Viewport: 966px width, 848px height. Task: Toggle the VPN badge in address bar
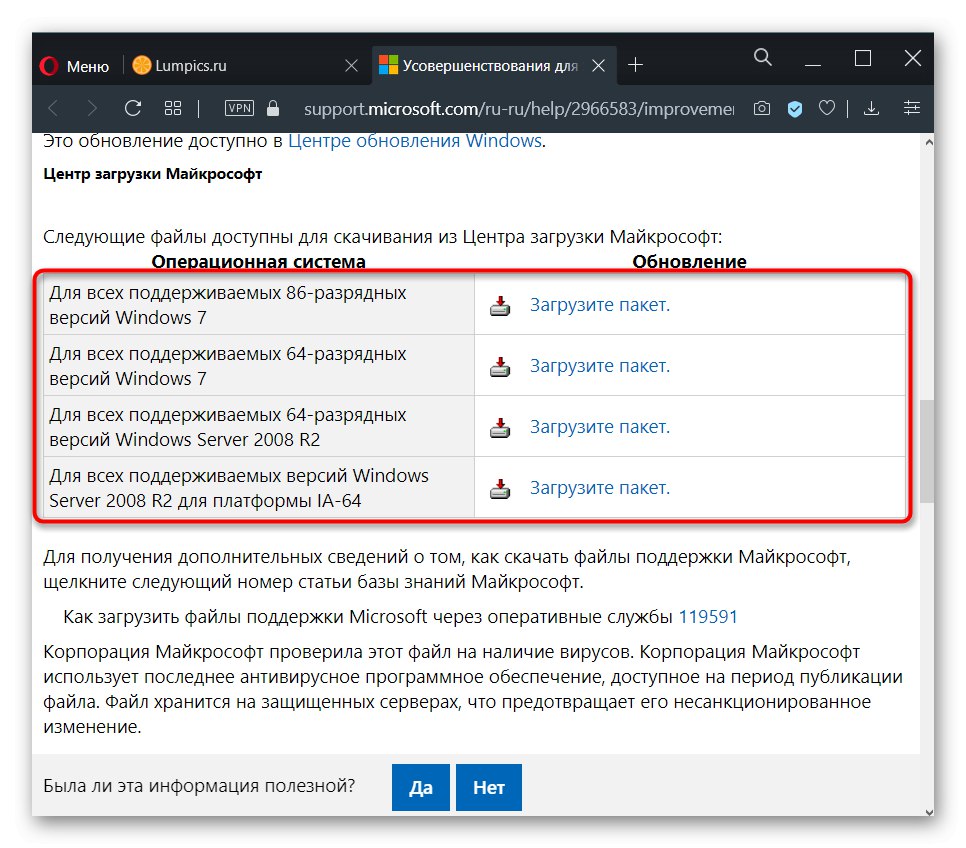[240, 108]
